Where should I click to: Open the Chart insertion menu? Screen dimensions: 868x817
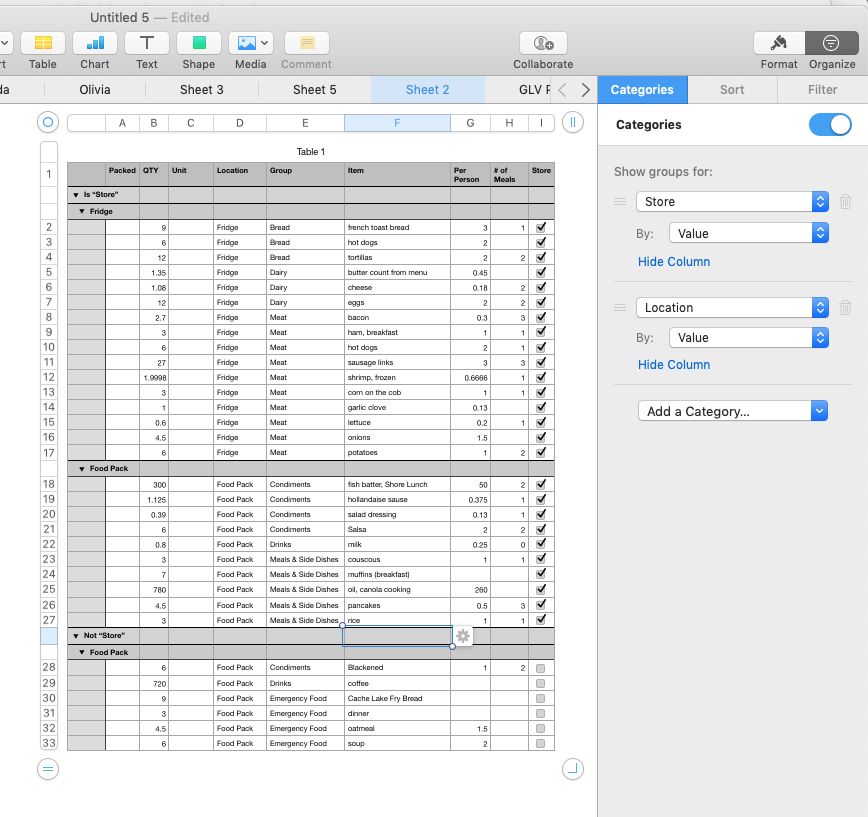pos(94,43)
